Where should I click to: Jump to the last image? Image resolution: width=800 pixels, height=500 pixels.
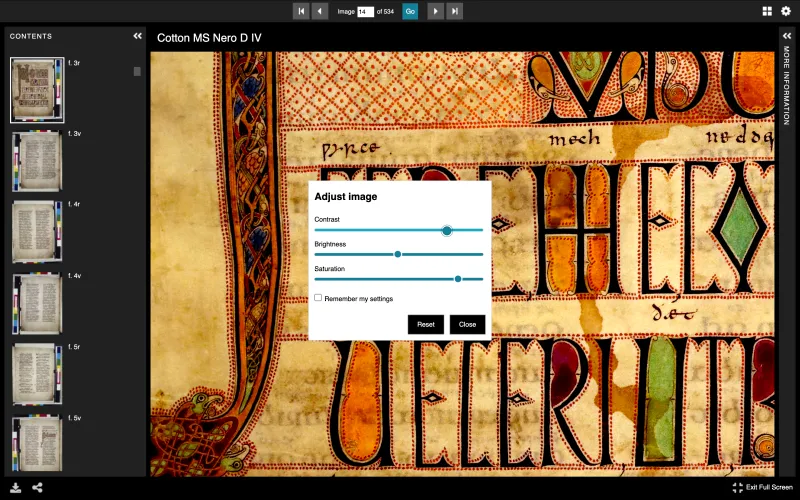pos(455,11)
